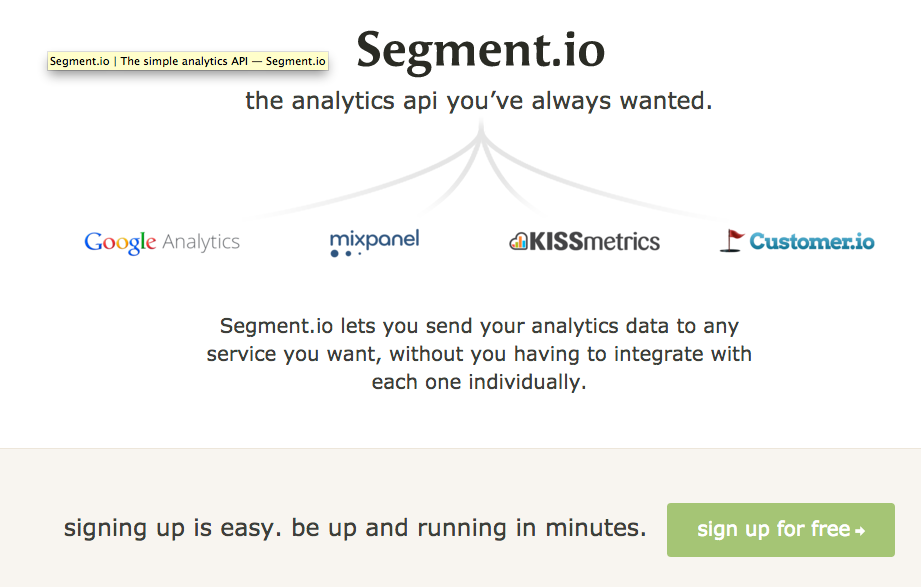Click the dots beneath the mixpanel wordmark
The image size is (921, 587).
click(x=346, y=254)
